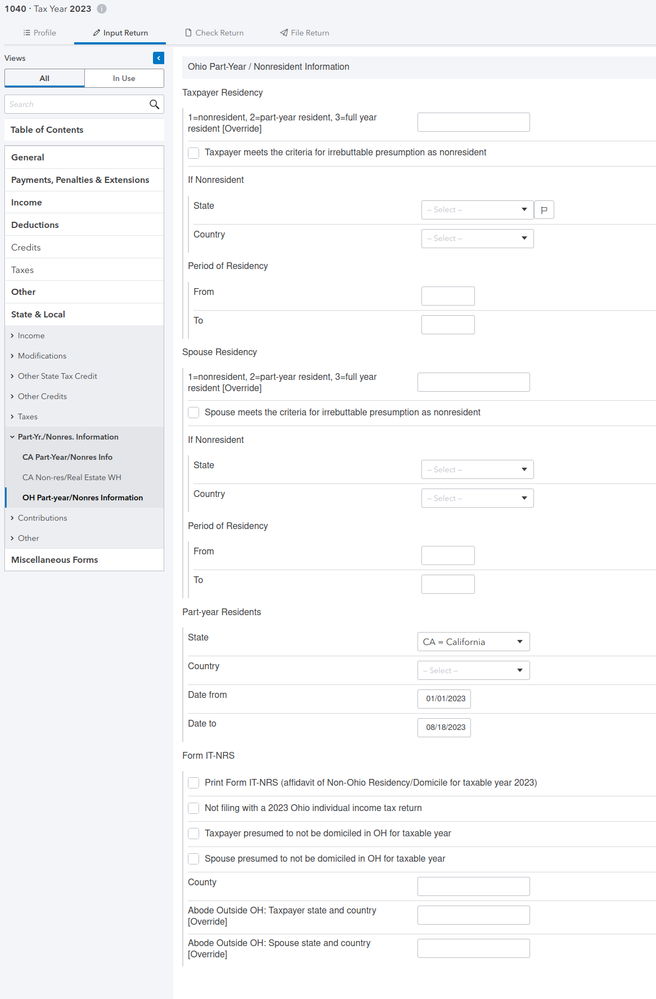This screenshot has width=656, height=999.
Task: Open the Deductions section
Action: click(x=84, y=225)
